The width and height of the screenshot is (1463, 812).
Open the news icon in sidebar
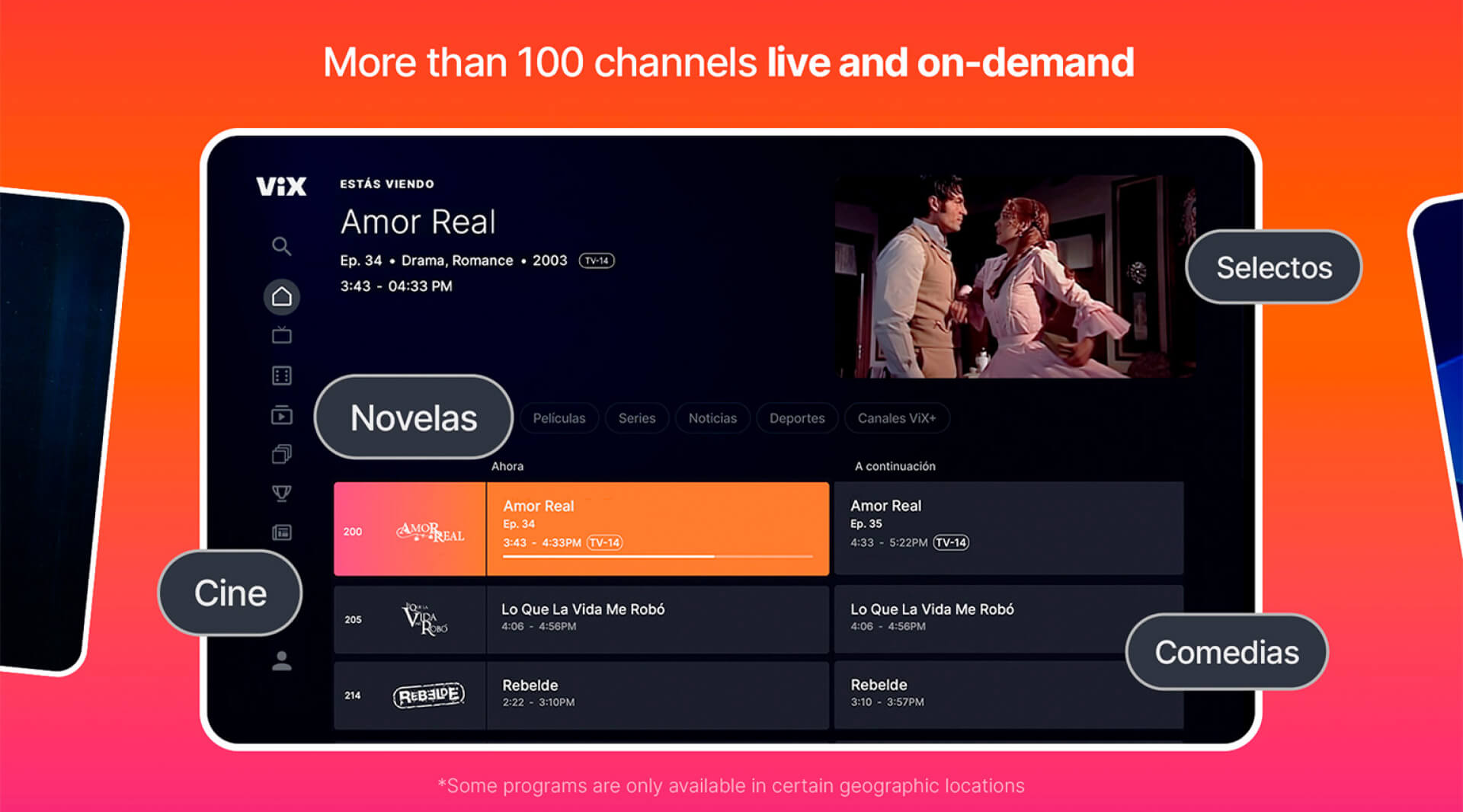pos(281,532)
